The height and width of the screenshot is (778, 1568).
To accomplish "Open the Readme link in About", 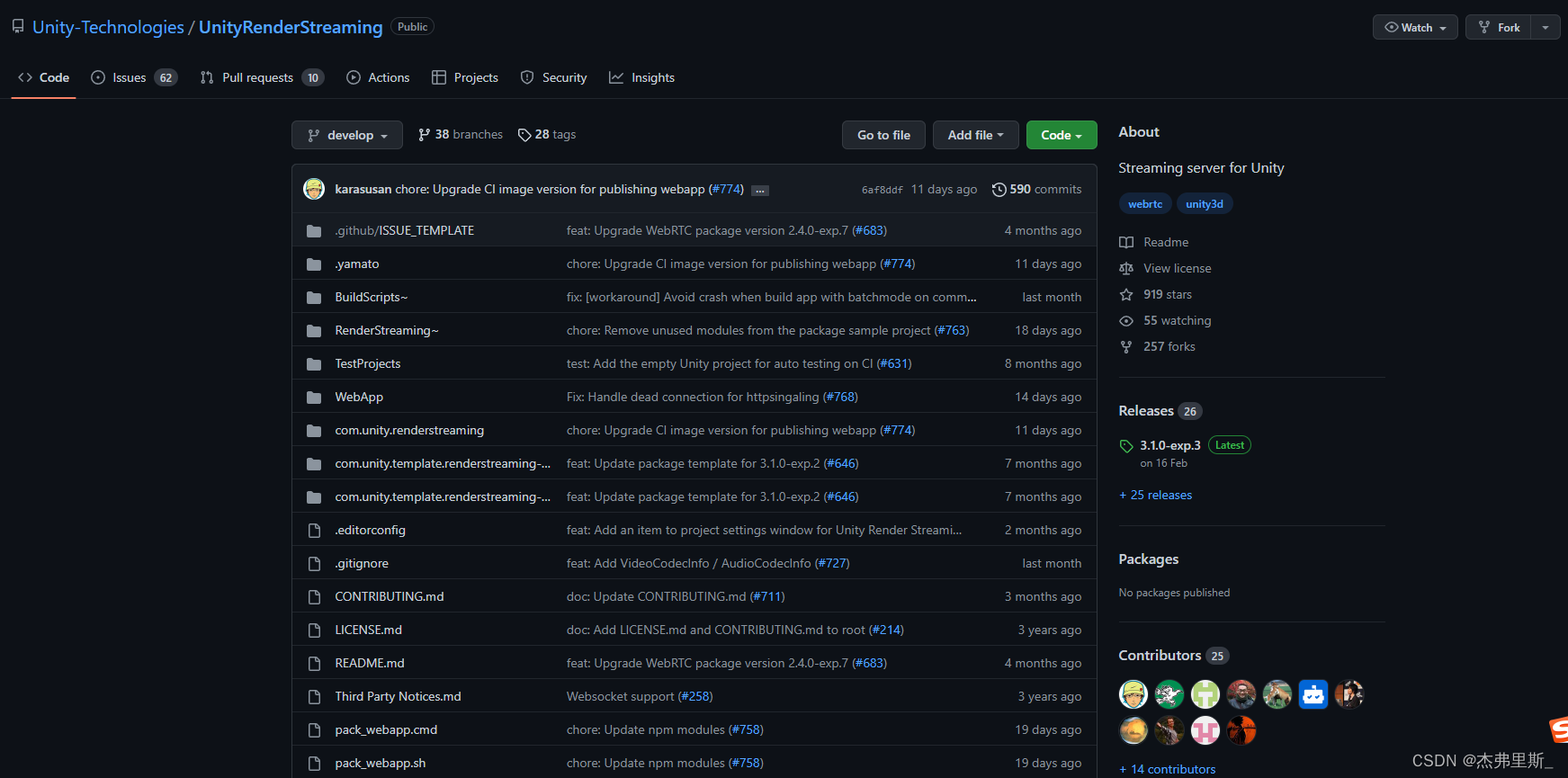I will [1154, 242].
